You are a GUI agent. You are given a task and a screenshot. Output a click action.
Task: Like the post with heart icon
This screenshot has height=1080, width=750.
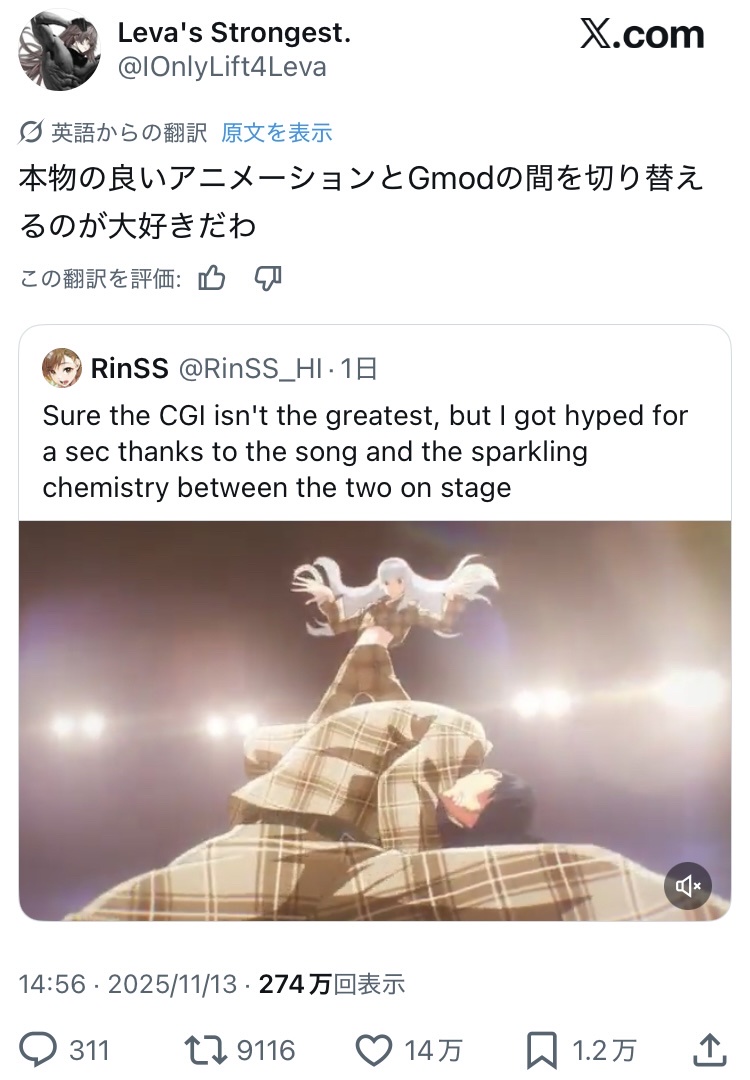pos(373,1050)
